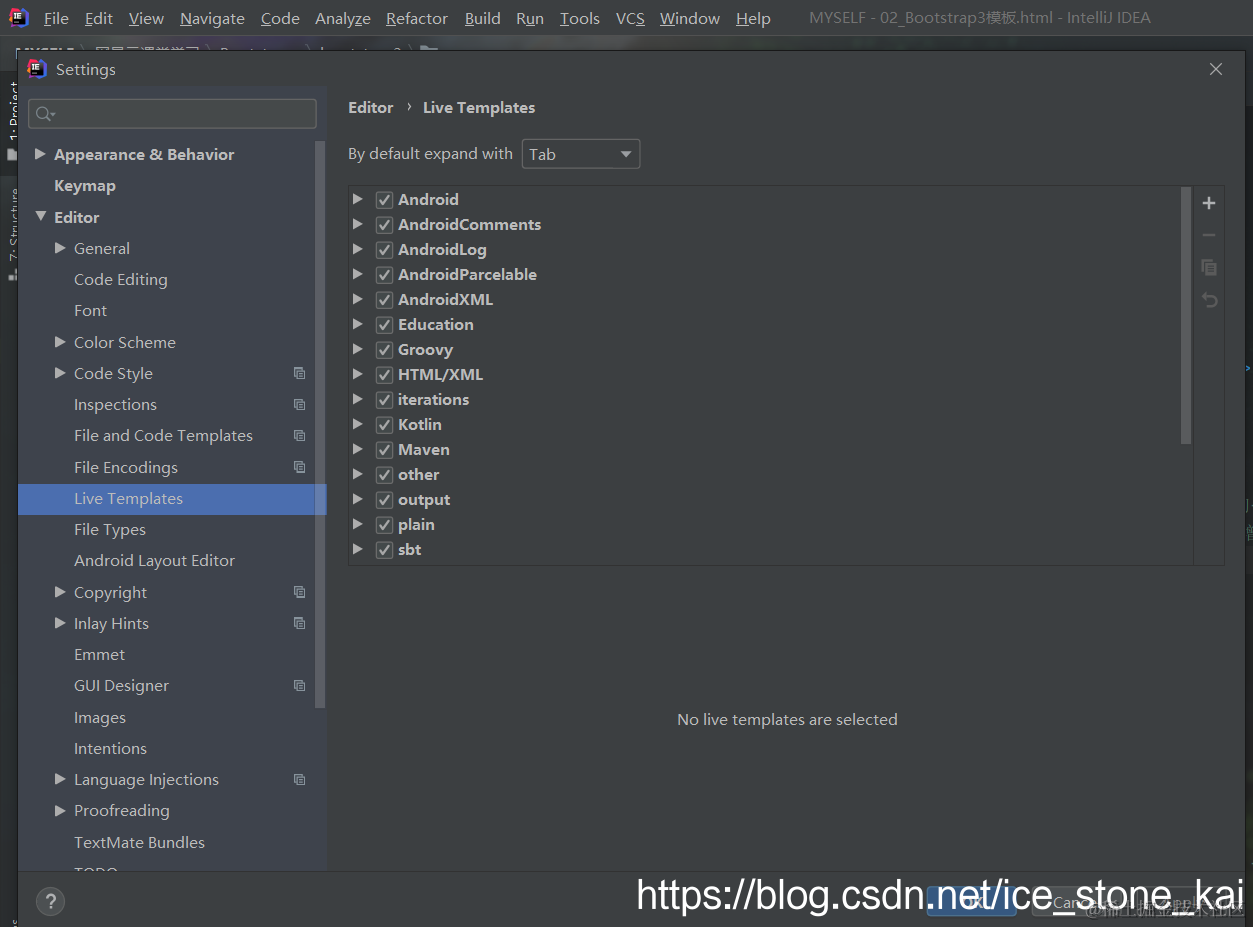The width and height of the screenshot is (1253, 927).
Task: Open the File menu
Action: pyautogui.click(x=56, y=18)
